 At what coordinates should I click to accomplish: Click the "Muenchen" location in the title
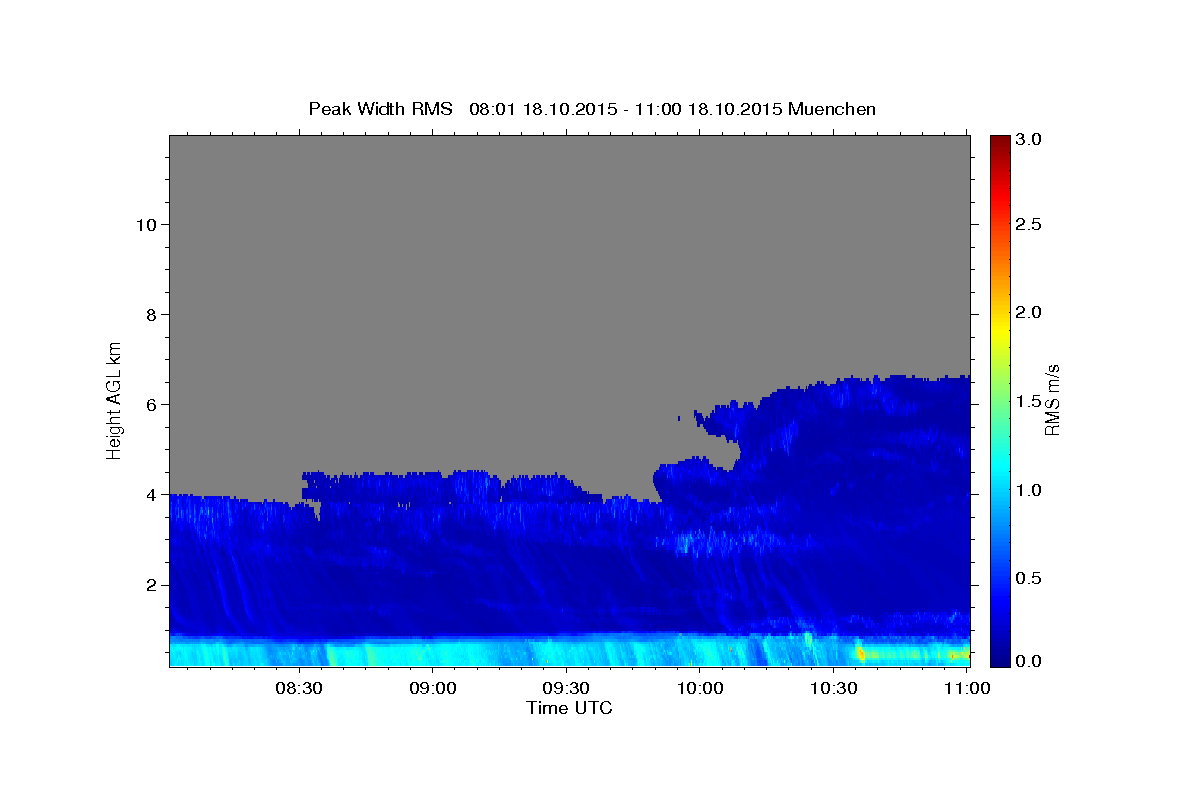click(x=832, y=109)
